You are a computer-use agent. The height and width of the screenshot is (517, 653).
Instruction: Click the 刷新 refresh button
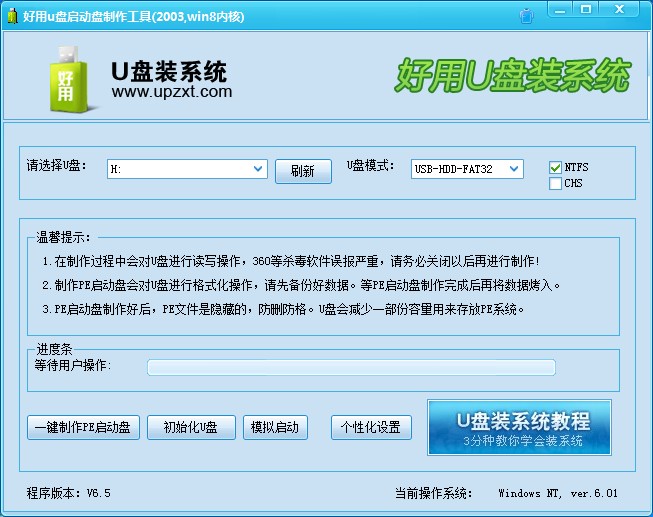tap(303, 171)
